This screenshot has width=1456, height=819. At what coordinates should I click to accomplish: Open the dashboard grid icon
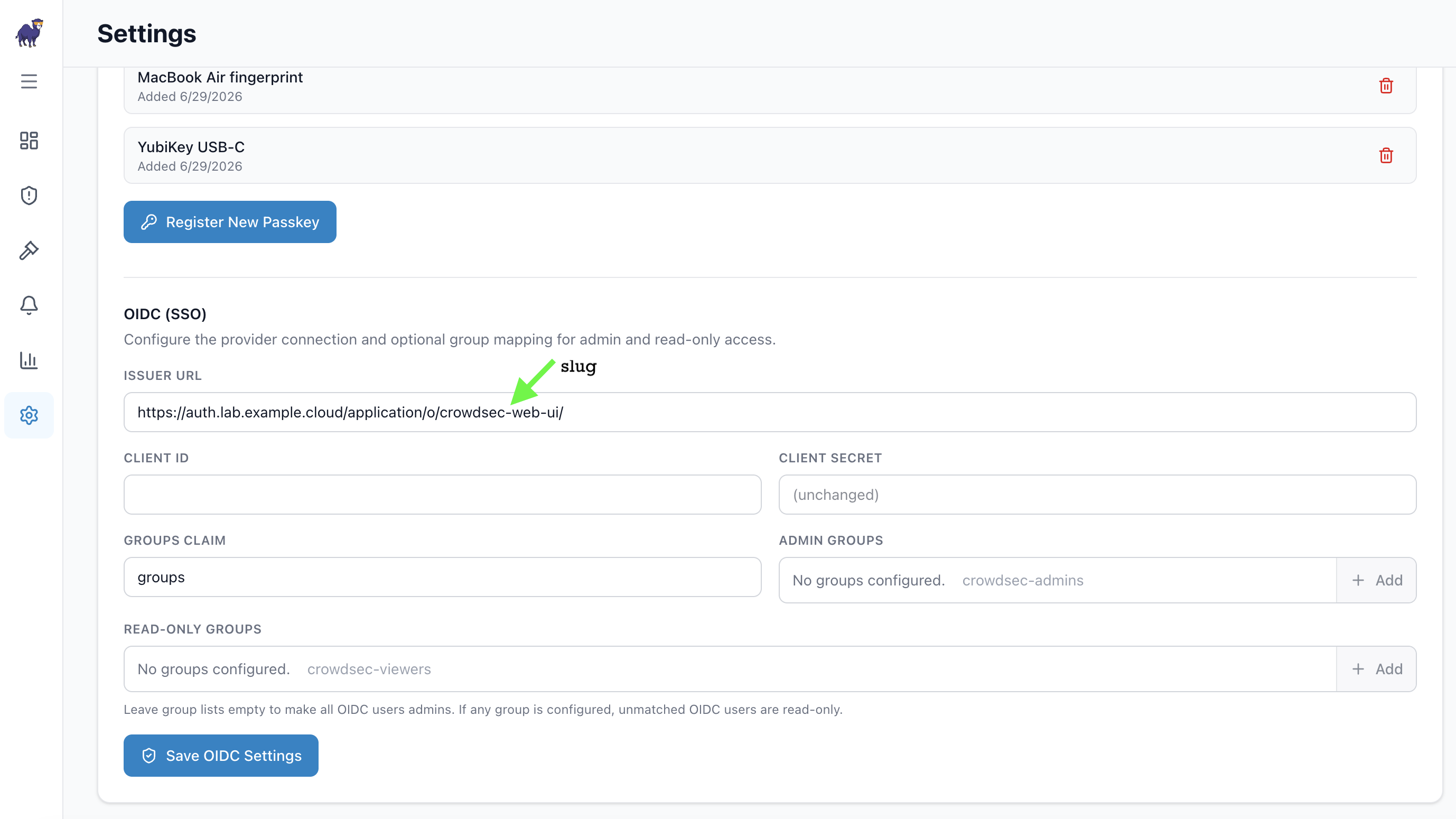[x=29, y=141]
